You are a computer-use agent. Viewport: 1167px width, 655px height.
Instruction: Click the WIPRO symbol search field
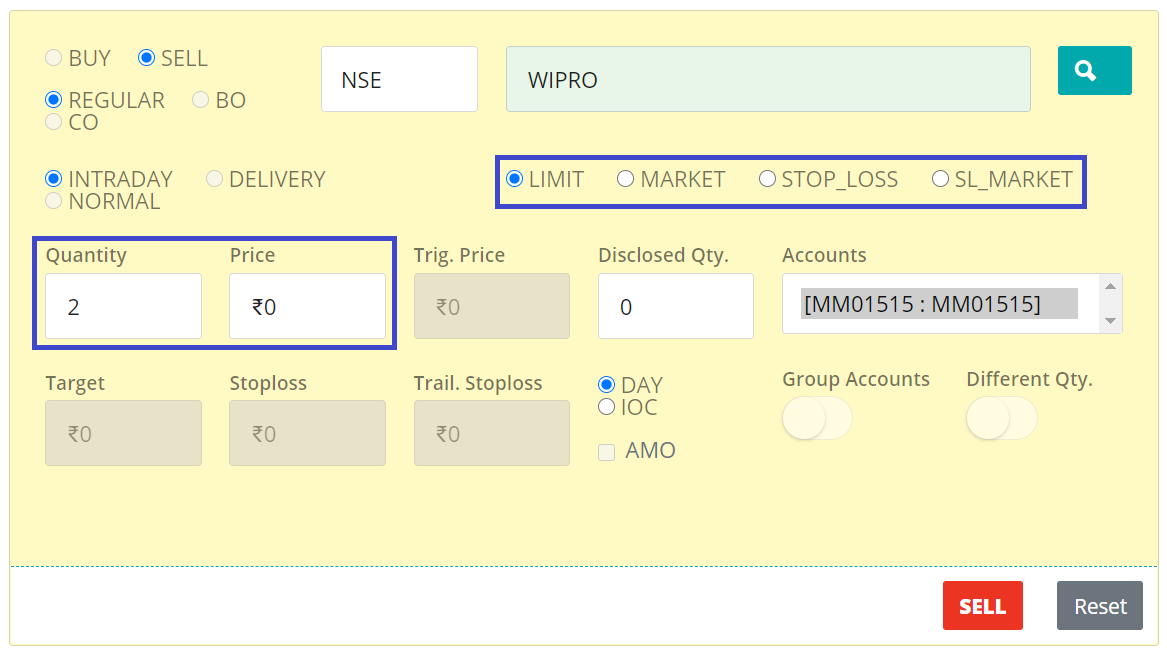[768, 79]
